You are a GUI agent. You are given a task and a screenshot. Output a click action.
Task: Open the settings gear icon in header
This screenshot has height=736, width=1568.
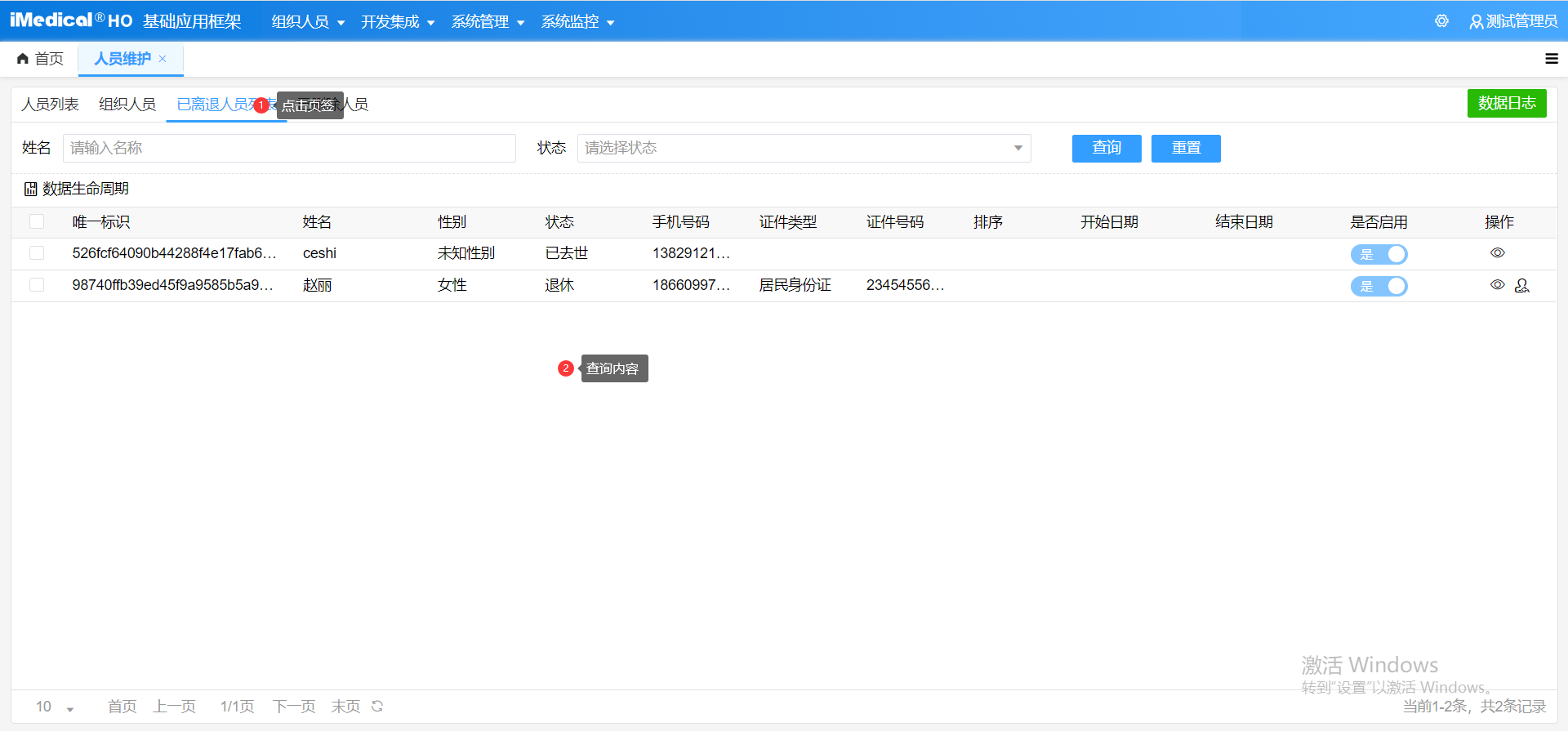point(1441,21)
